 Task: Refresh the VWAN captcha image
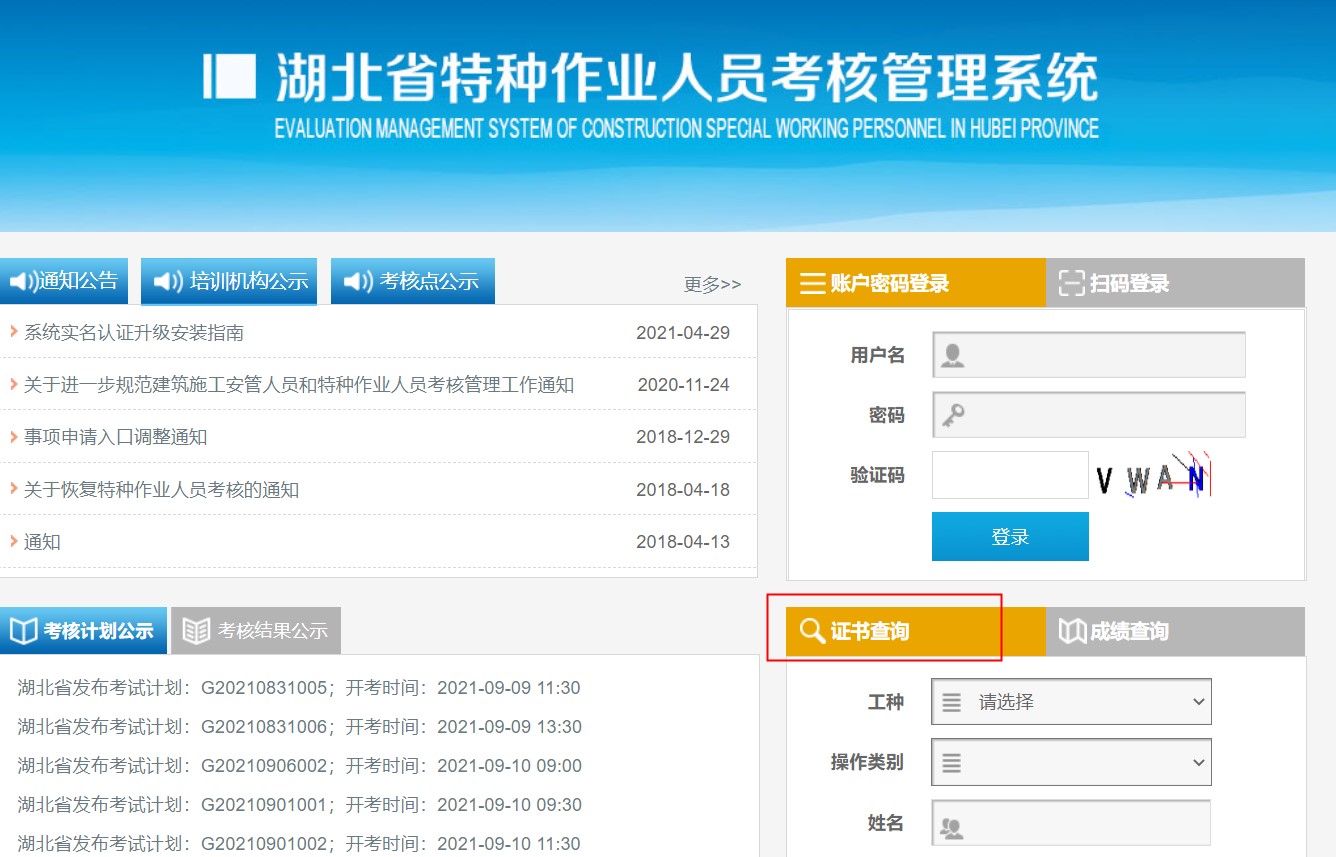pos(1153,475)
